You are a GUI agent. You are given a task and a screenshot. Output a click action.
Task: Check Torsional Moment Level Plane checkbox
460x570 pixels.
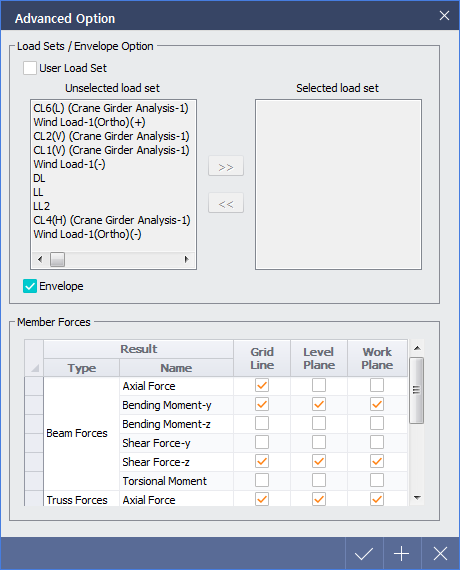click(x=319, y=480)
